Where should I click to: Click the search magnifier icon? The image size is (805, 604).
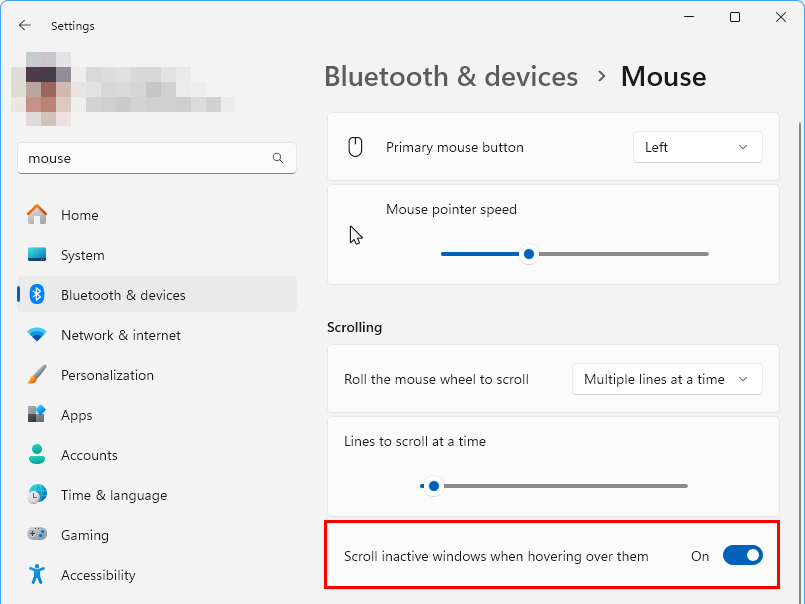pyautogui.click(x=278, y=158)
